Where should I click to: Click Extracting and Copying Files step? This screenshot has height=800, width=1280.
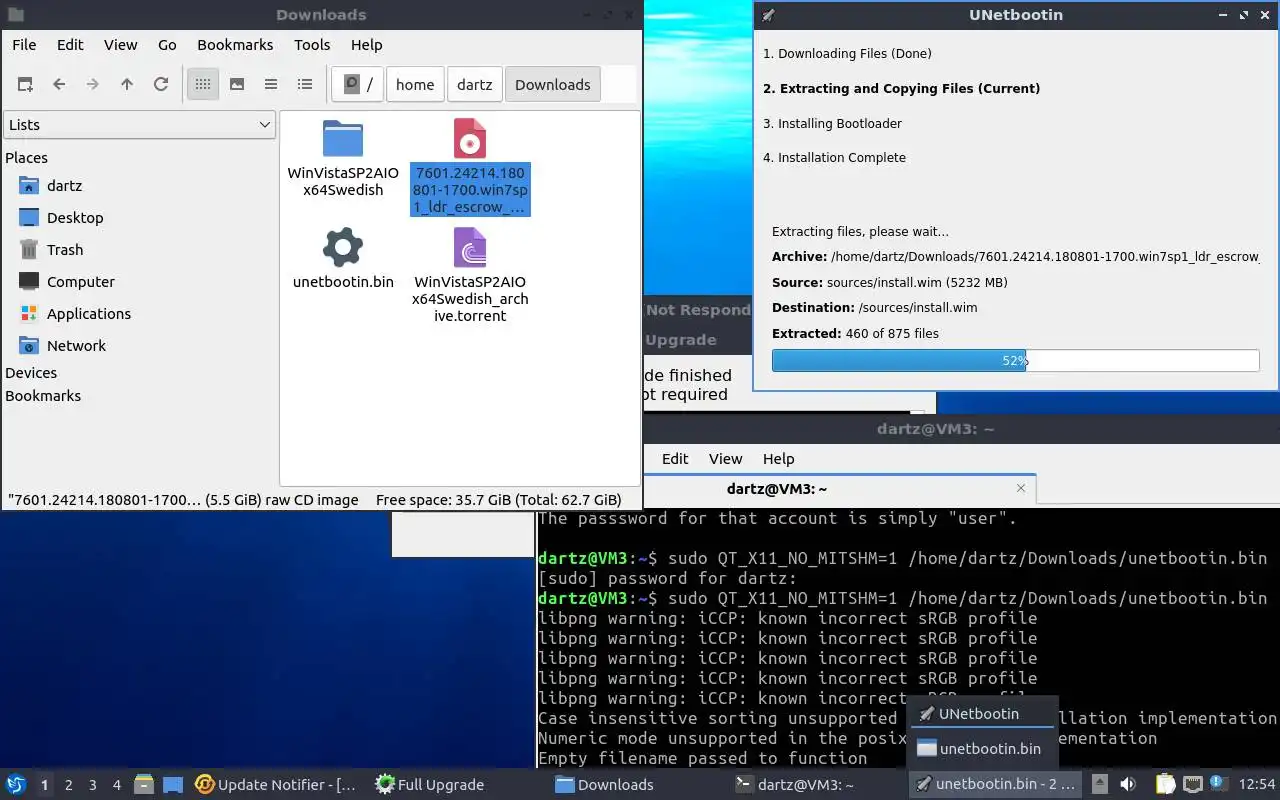[901, 89]
